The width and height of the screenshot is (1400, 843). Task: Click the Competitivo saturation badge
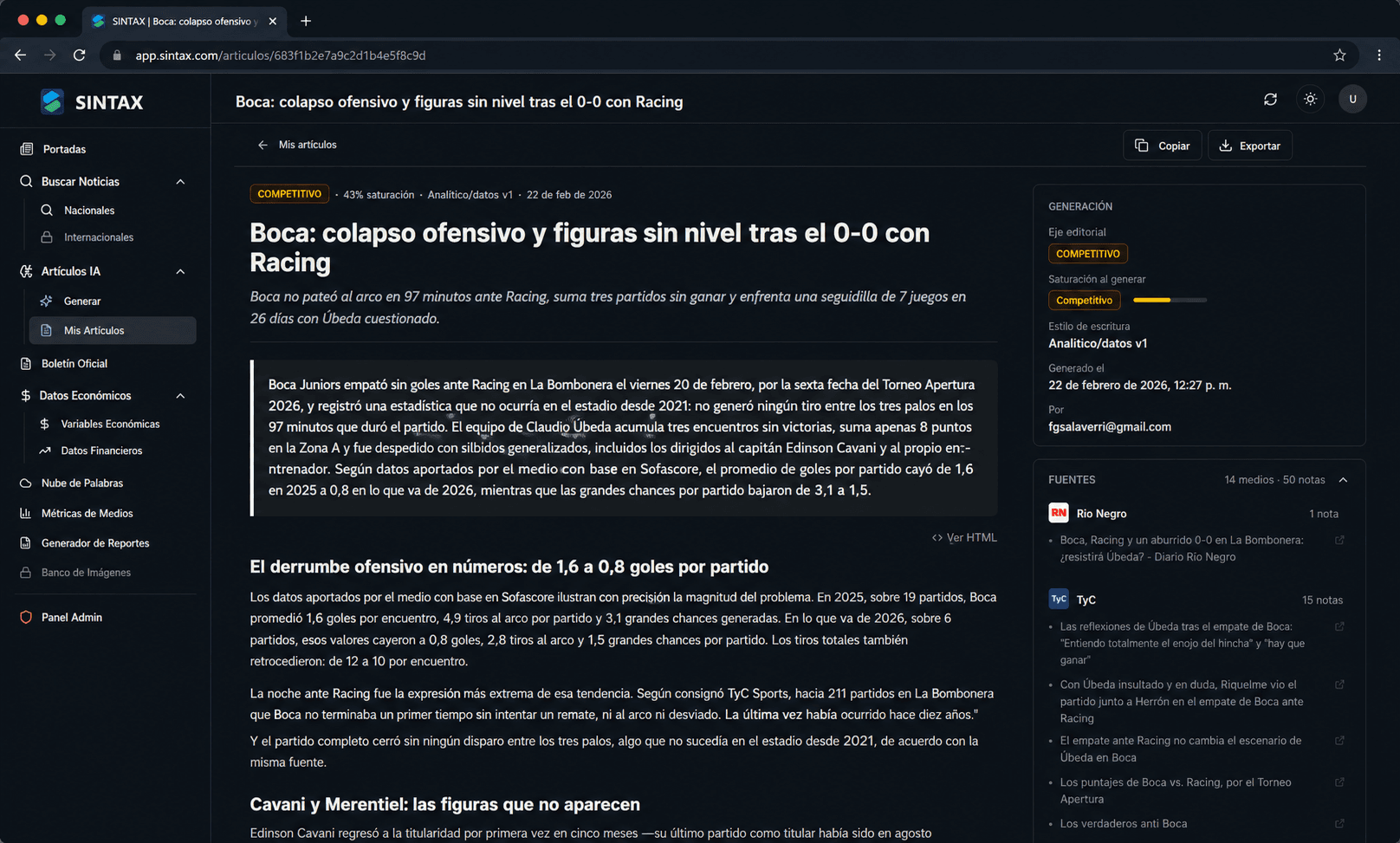[1084, 301]
